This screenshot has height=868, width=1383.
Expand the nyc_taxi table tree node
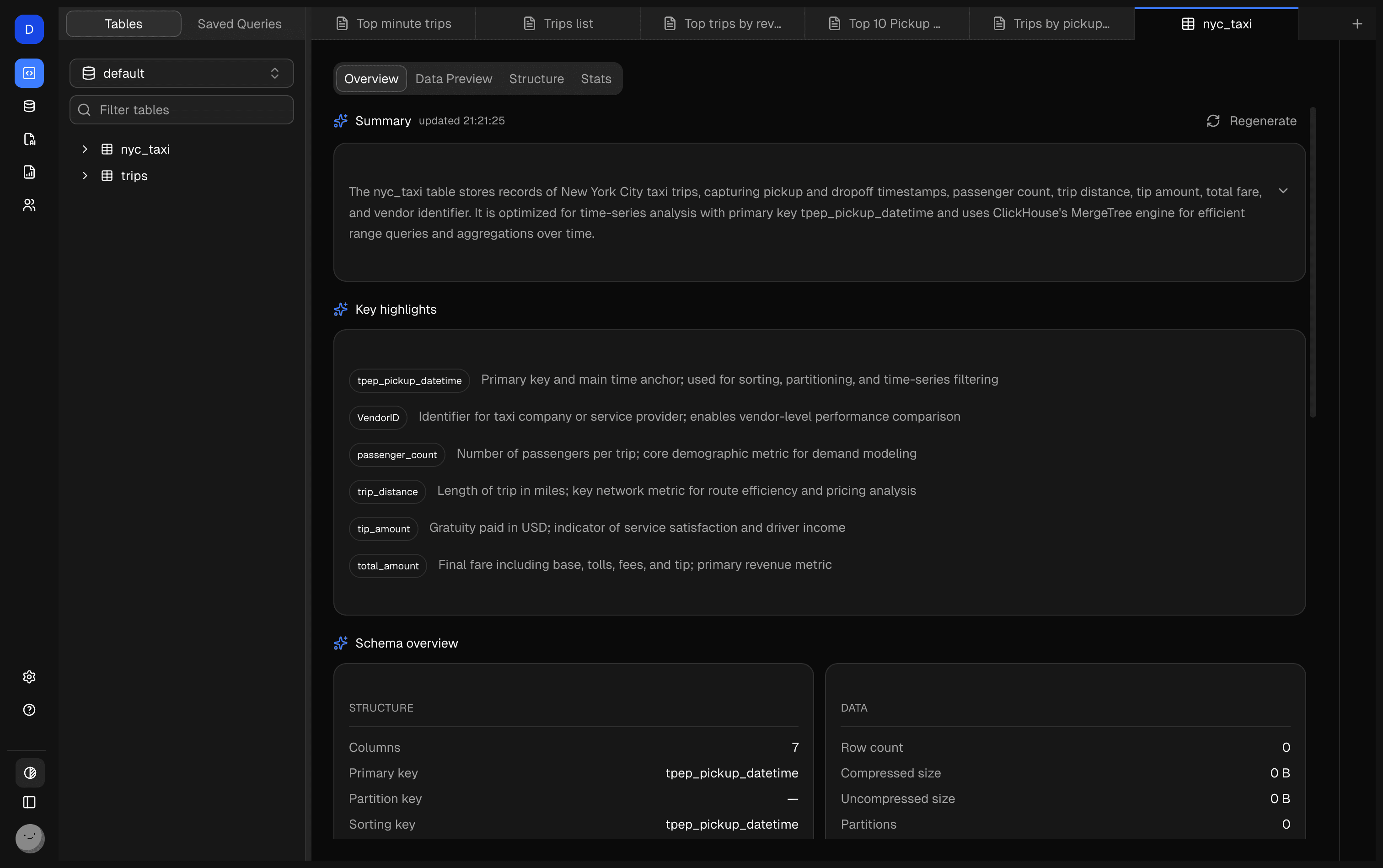(x=85, y=149)
